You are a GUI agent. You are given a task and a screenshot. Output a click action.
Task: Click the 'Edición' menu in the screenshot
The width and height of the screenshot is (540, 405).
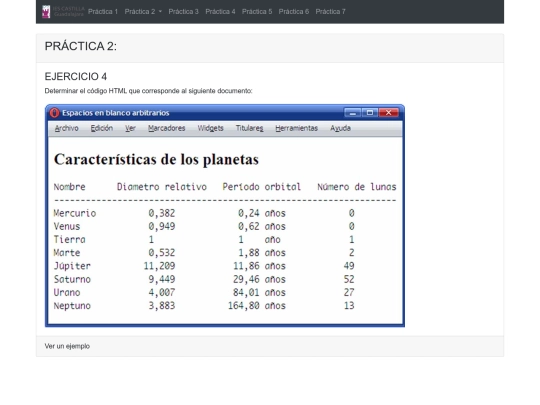point(102,128)
